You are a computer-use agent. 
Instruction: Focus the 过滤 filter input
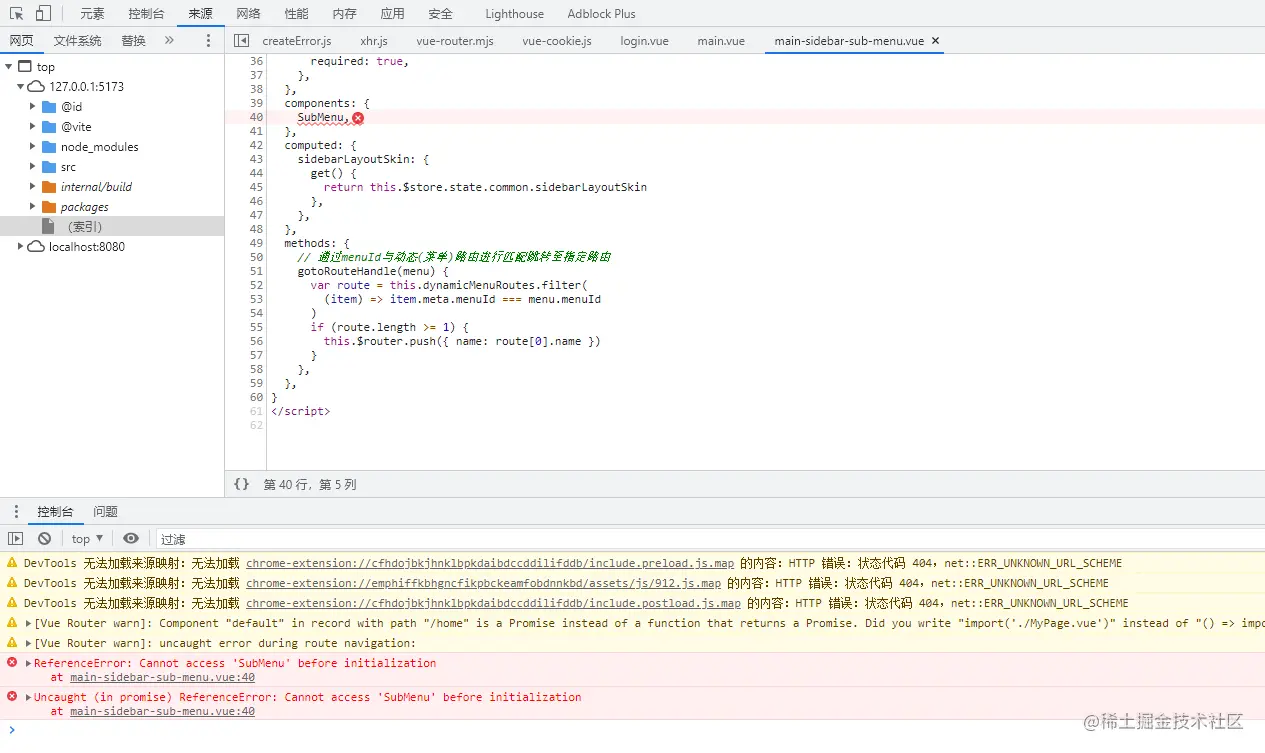pyautogui.click(x=710, y=539)
